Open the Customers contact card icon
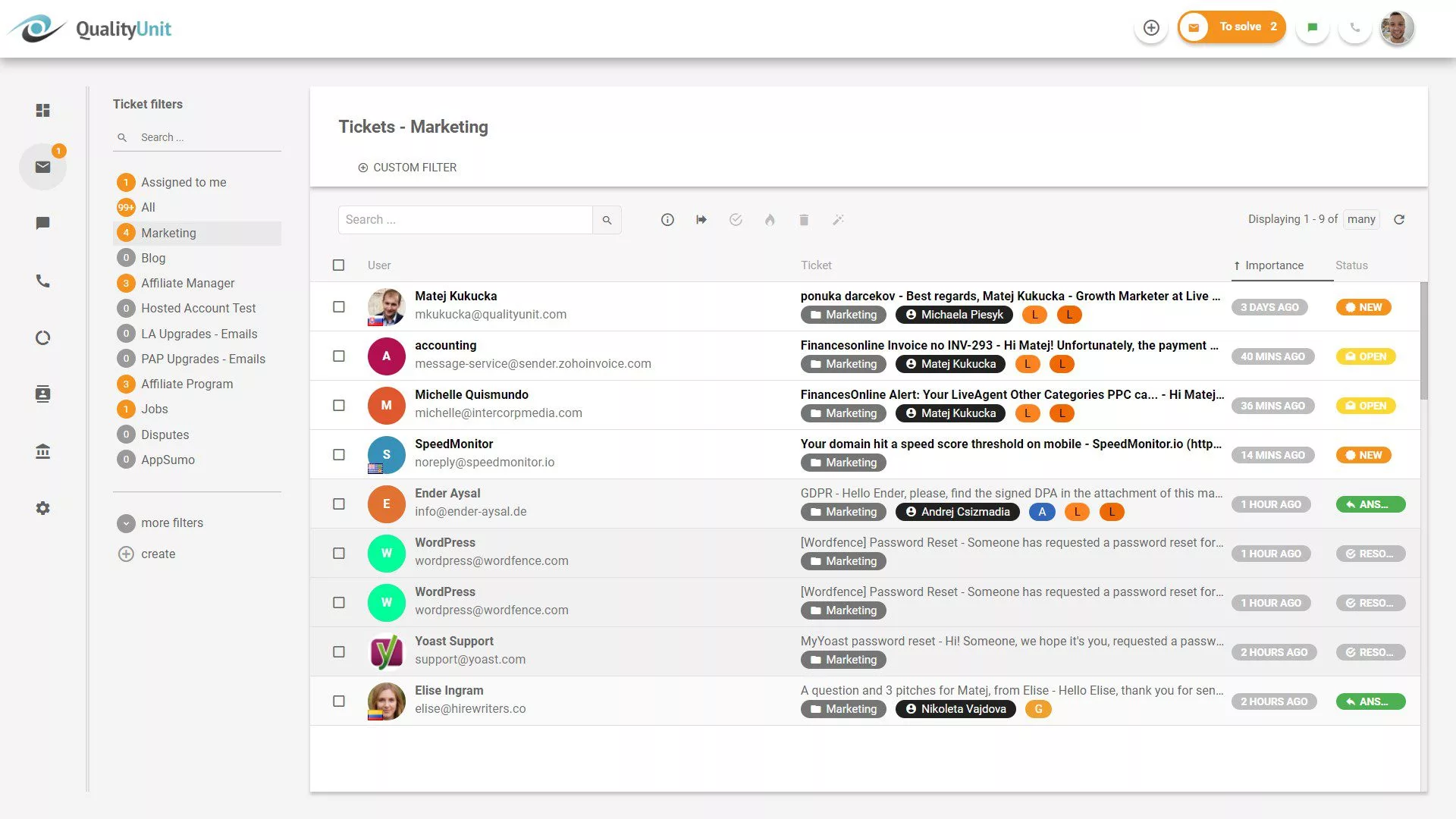The image size is (1456, 819). 42,394
